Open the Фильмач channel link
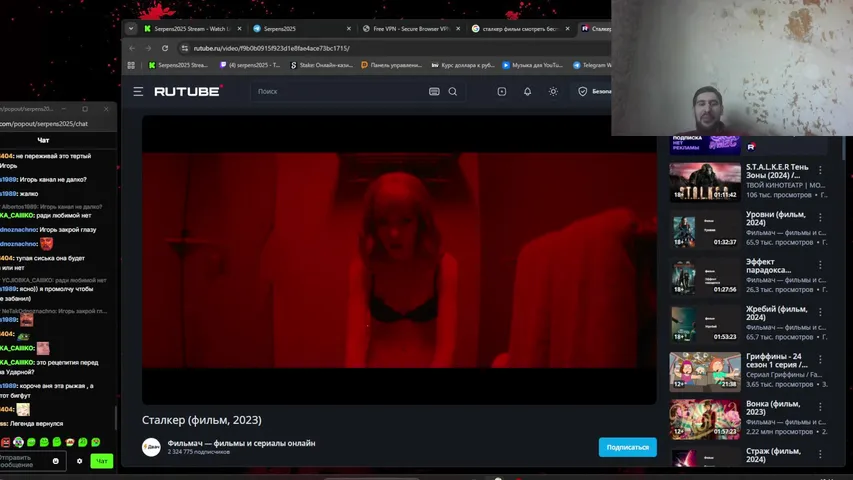The height and width of the screenshot is (480, 853). tap(241, 443)
